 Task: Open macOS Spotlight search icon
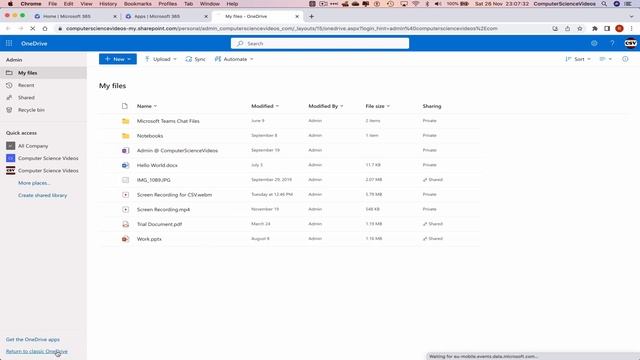pyautogui.click(x=604, y=4)
